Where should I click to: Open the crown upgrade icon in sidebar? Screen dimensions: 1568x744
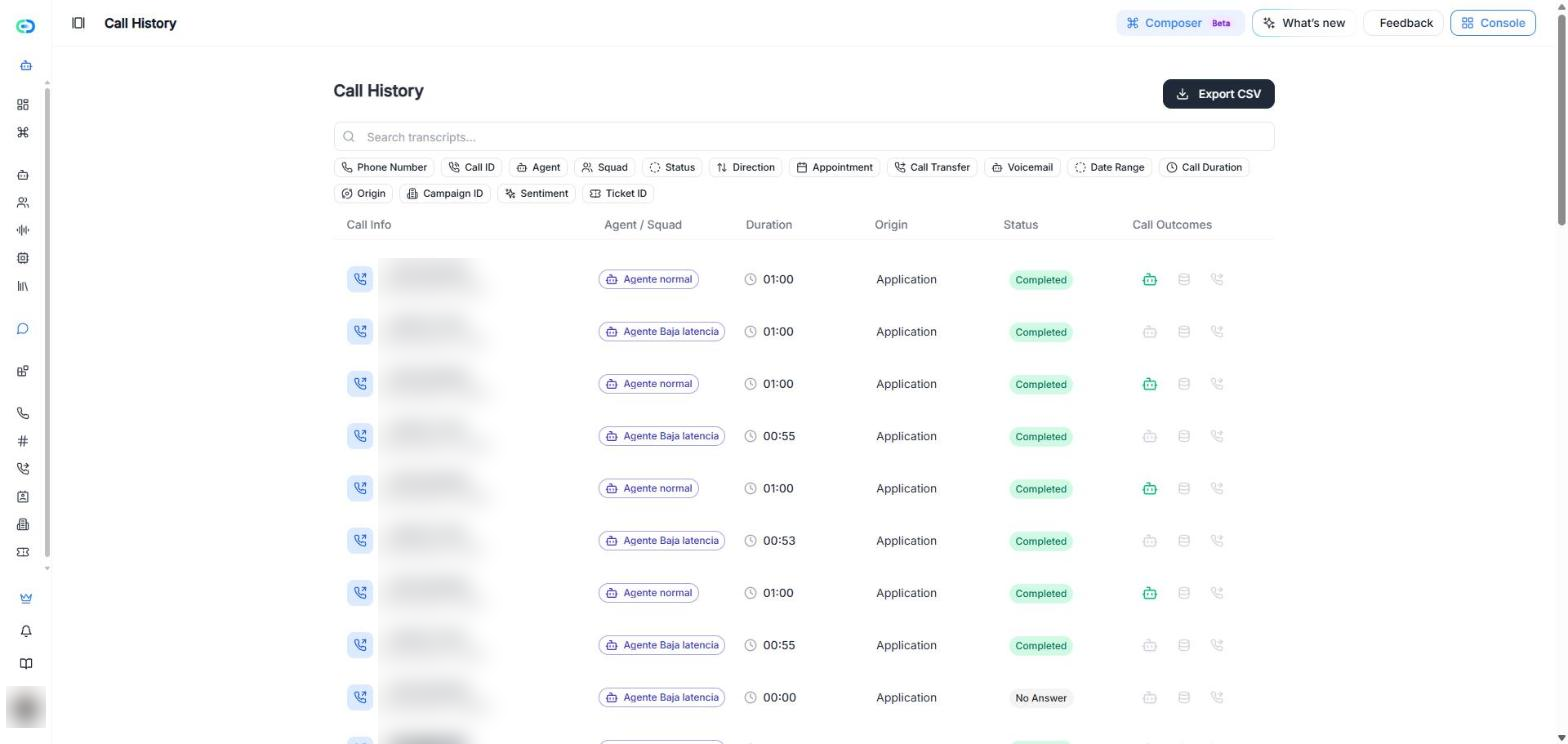click(26, 599)
